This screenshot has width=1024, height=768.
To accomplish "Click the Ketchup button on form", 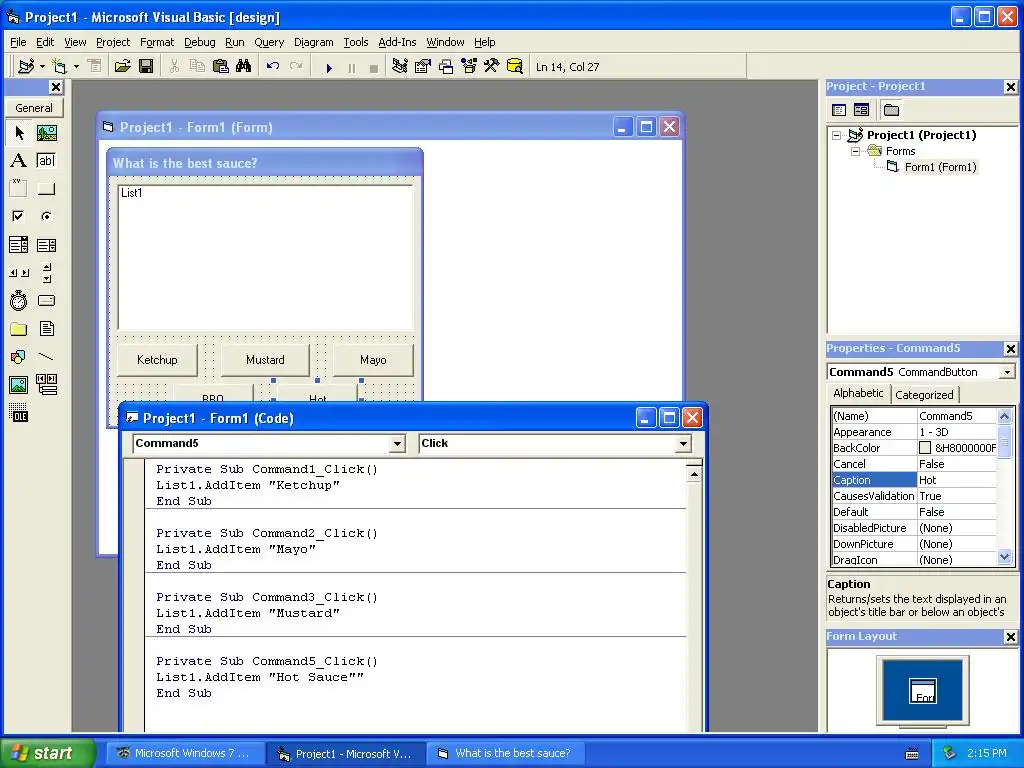I will tap(157, 360).
